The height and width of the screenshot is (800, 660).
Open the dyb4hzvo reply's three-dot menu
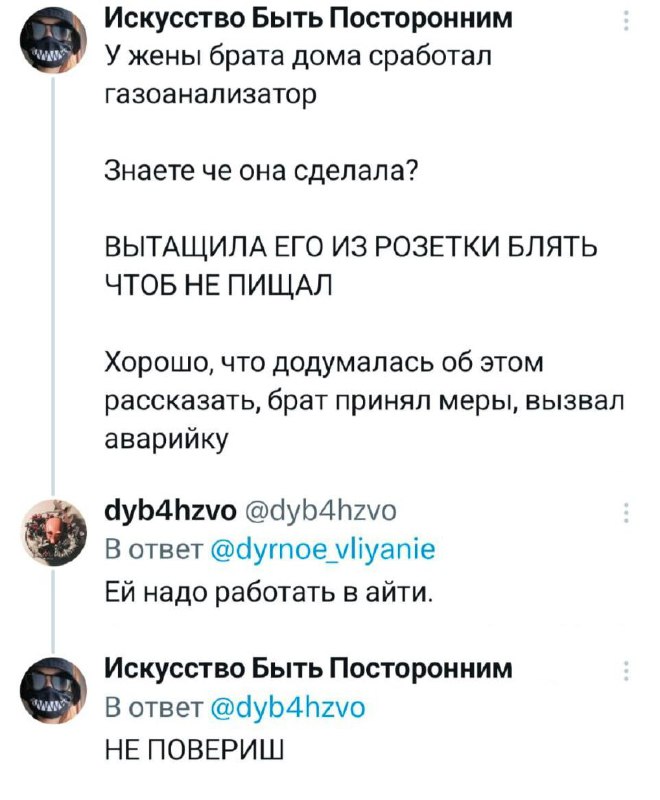point(626,513)
